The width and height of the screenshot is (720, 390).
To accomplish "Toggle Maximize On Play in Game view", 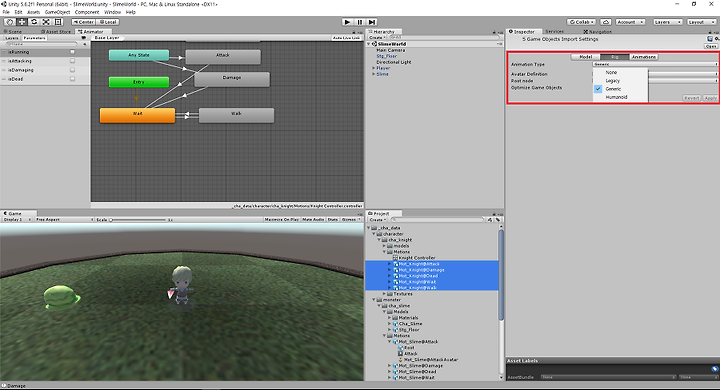I will (281, 220).
